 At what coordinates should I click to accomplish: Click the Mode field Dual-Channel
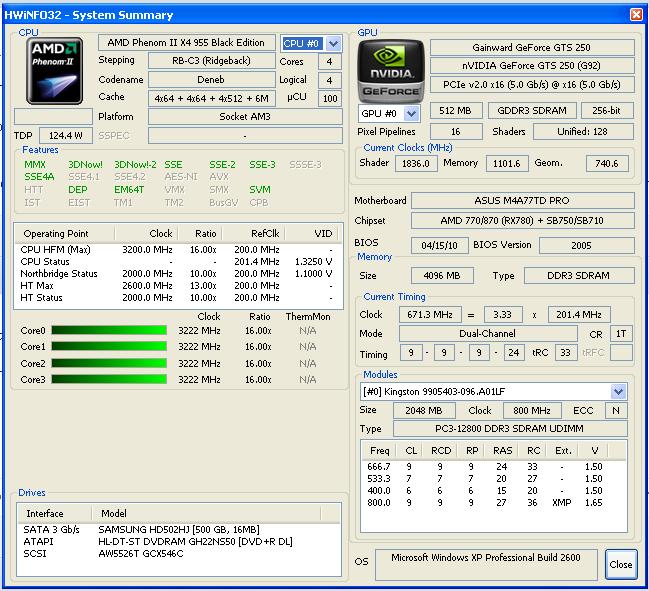click(x=488, y=334)
